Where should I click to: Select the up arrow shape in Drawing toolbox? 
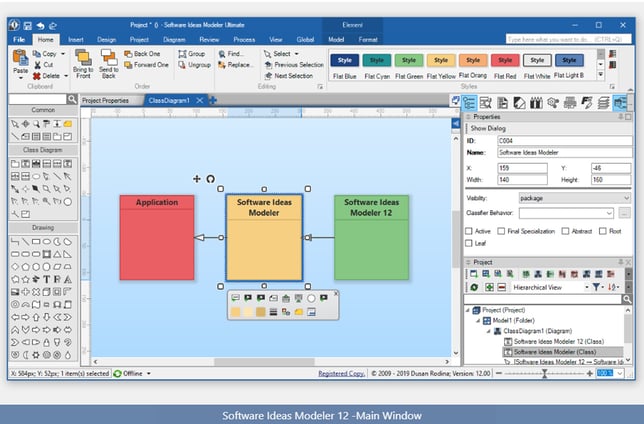coord(36,317)
